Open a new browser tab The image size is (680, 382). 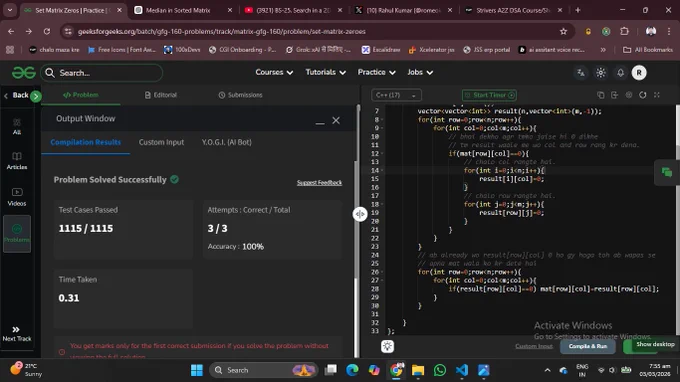tap(578, 10)
